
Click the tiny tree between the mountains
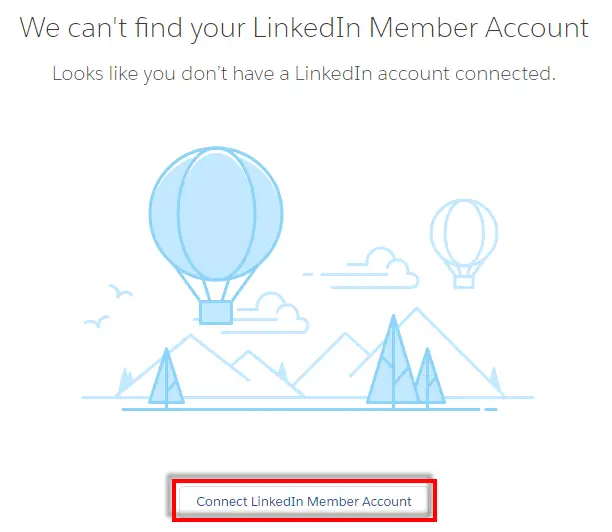283,373
